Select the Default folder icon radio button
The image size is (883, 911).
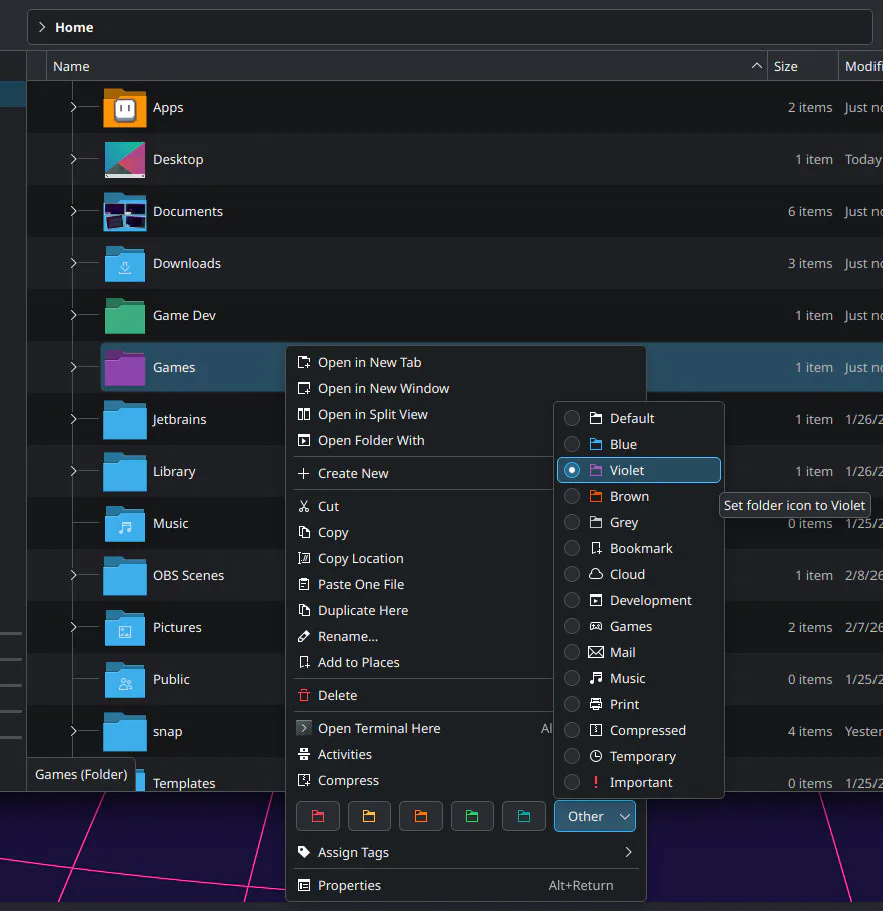tap(572, 418)
